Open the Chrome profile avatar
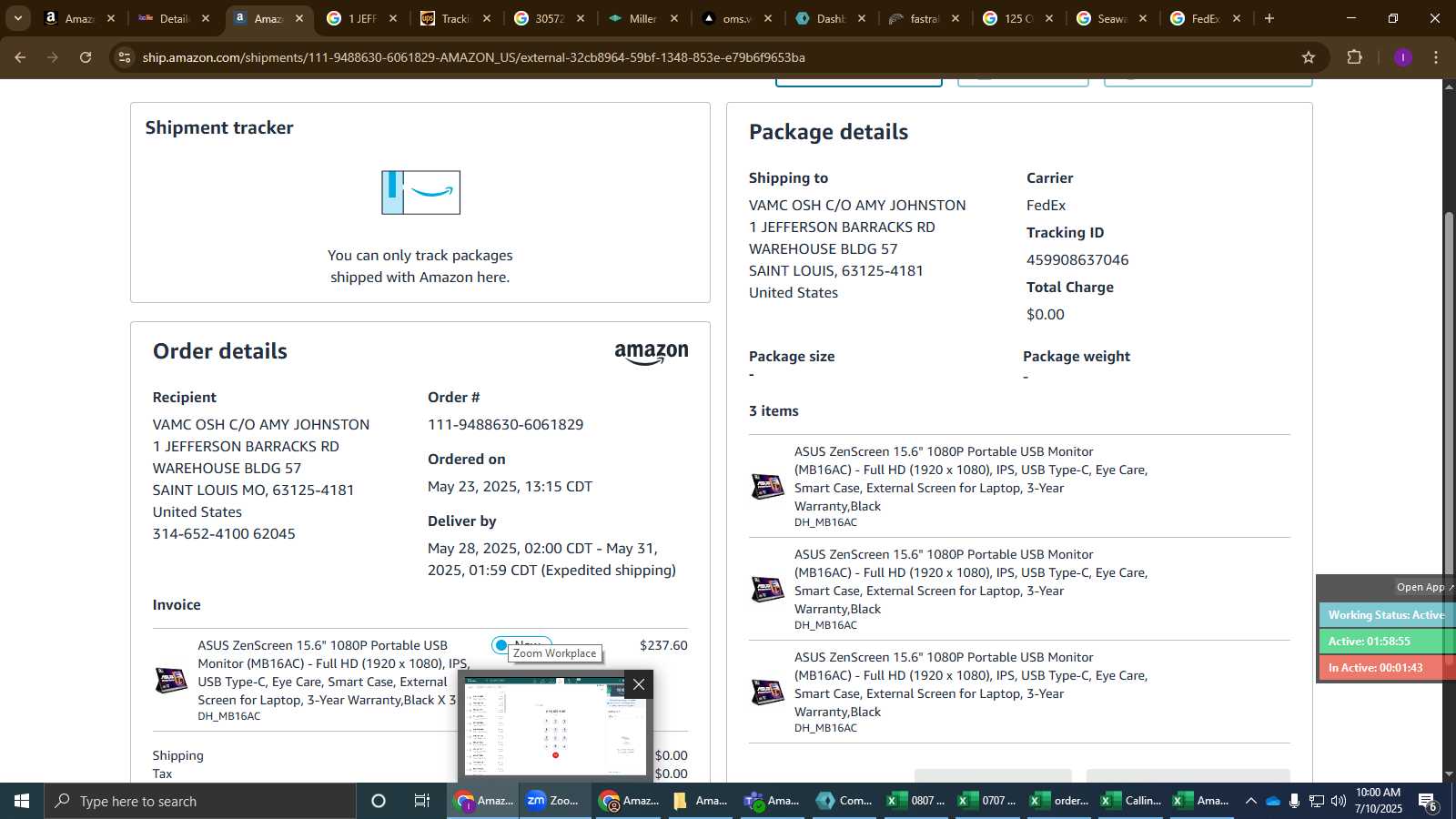The height and width of the screenshot is (819, 1456). click(1402, 57)
